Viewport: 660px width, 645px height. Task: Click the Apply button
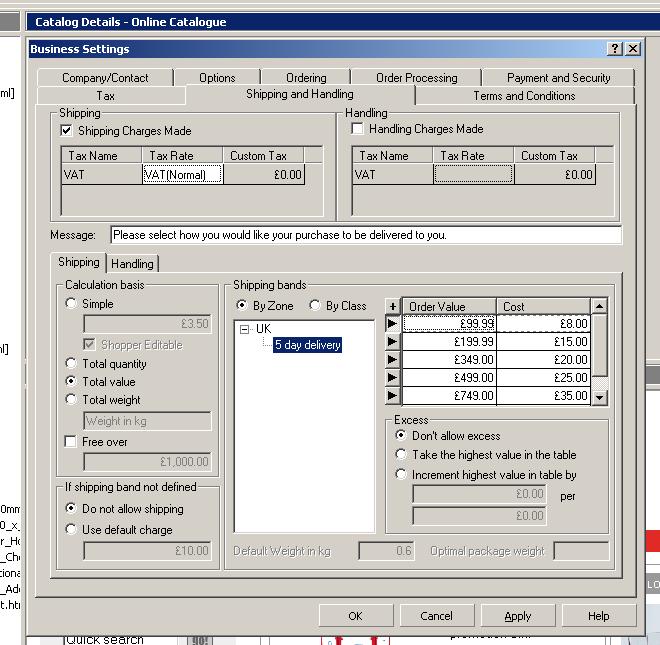point(518,616)
